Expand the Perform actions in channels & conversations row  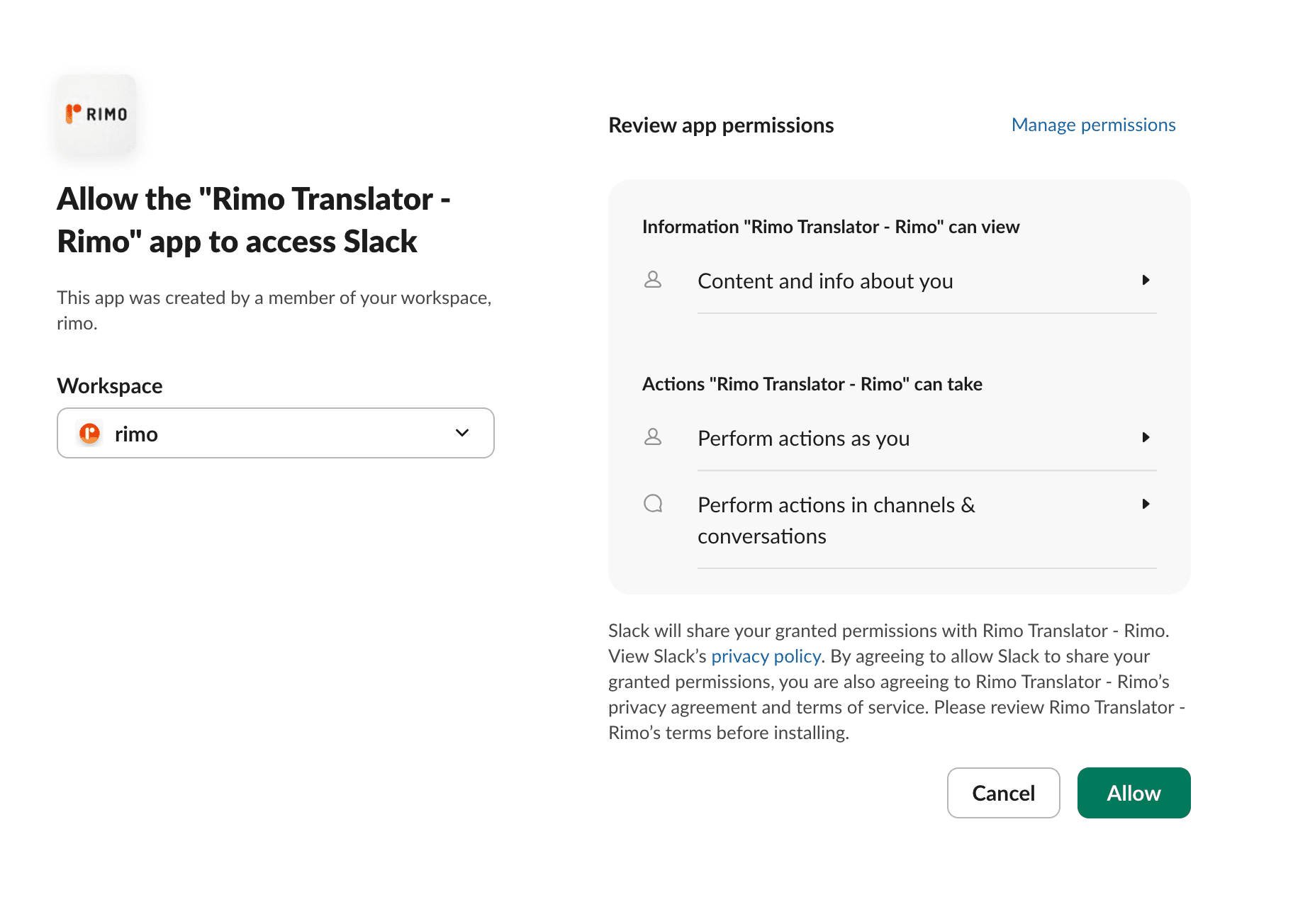point(1146,504)
